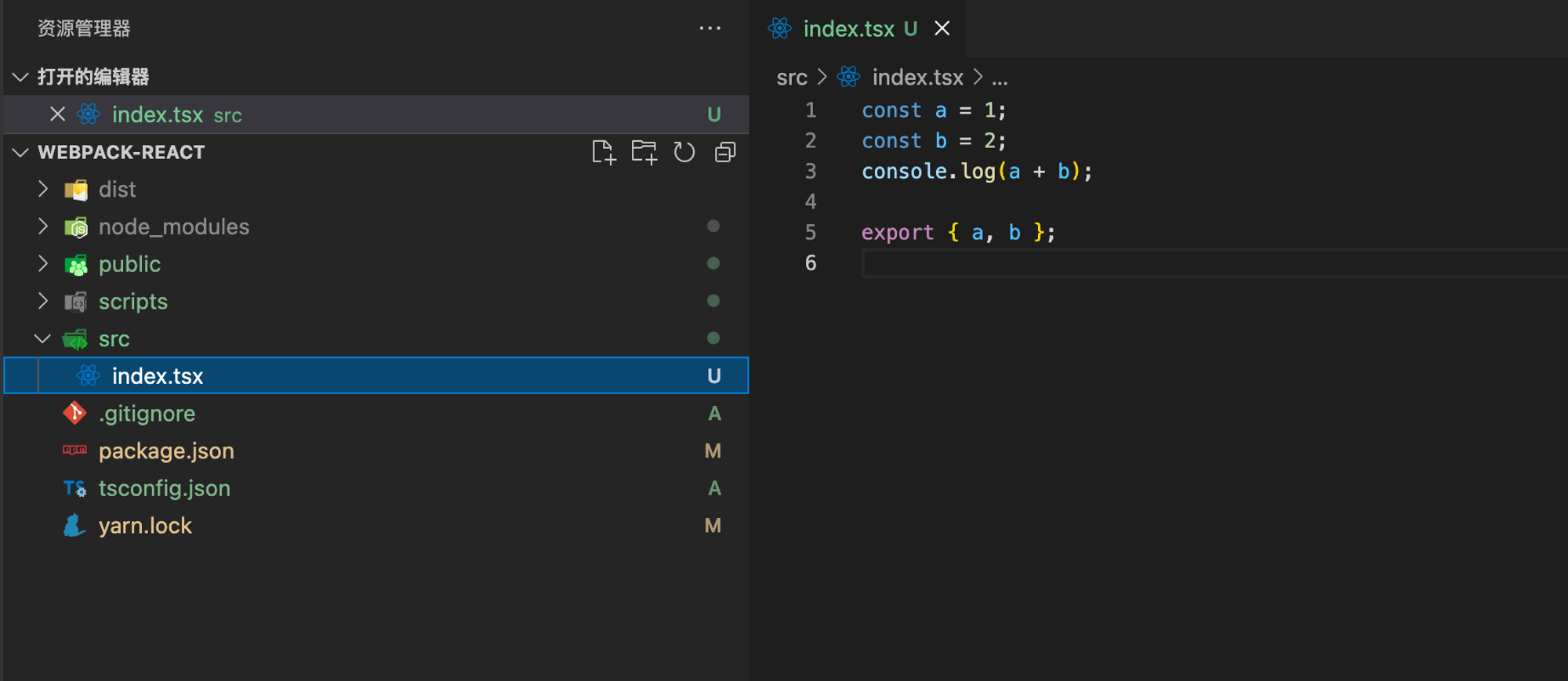Collapse the WEBPACK-REACT project section
The image size is (1568, 681).
coord(21,152)
